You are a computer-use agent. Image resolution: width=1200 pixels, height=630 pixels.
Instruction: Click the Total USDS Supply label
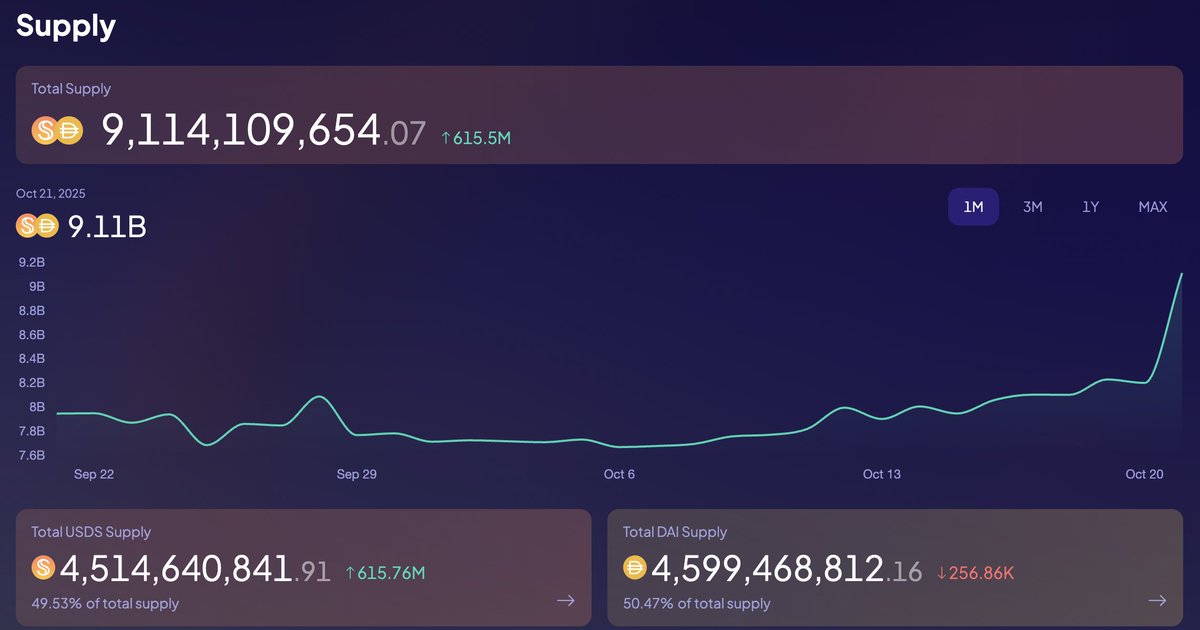point(91,532)
